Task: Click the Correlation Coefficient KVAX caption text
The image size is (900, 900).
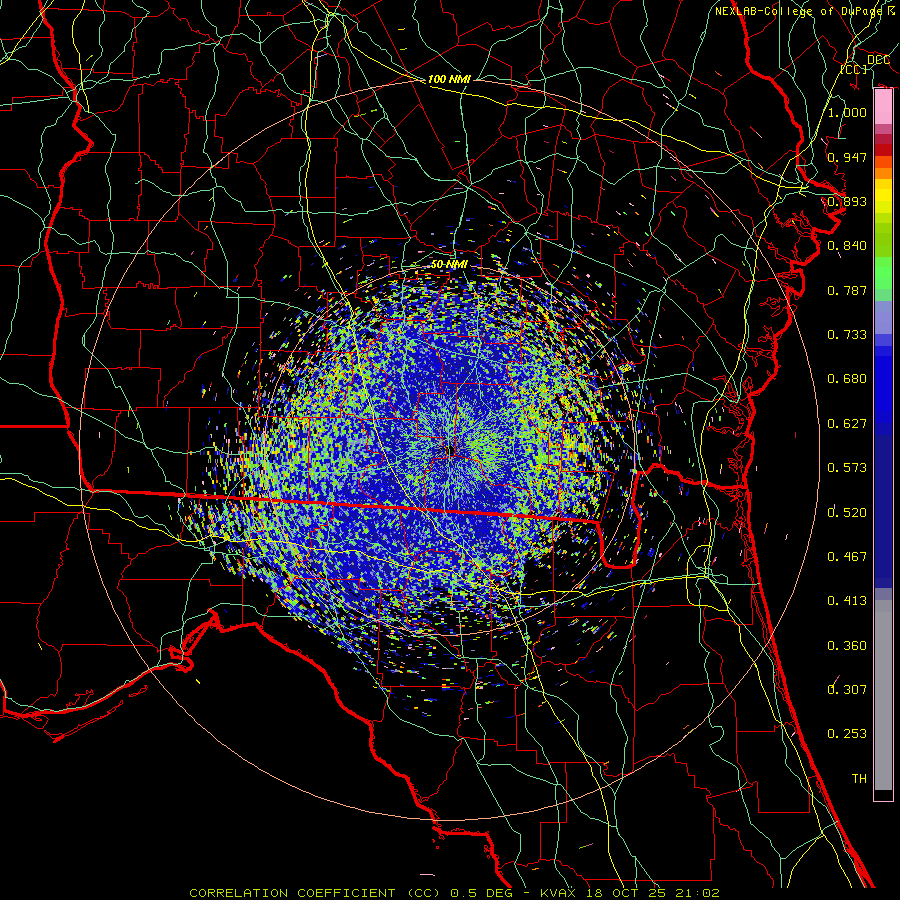Action: pos(454,893)
